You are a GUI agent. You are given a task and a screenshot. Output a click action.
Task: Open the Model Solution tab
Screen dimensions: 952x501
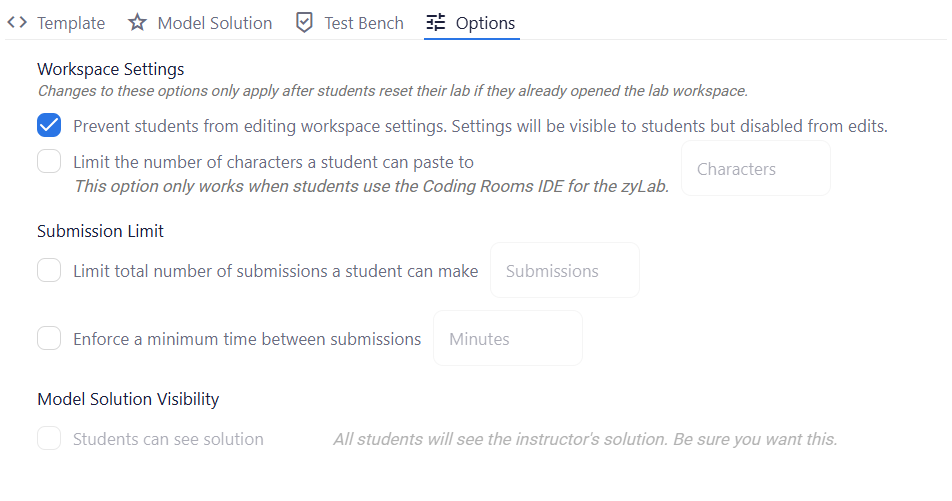tap(200, 22)
